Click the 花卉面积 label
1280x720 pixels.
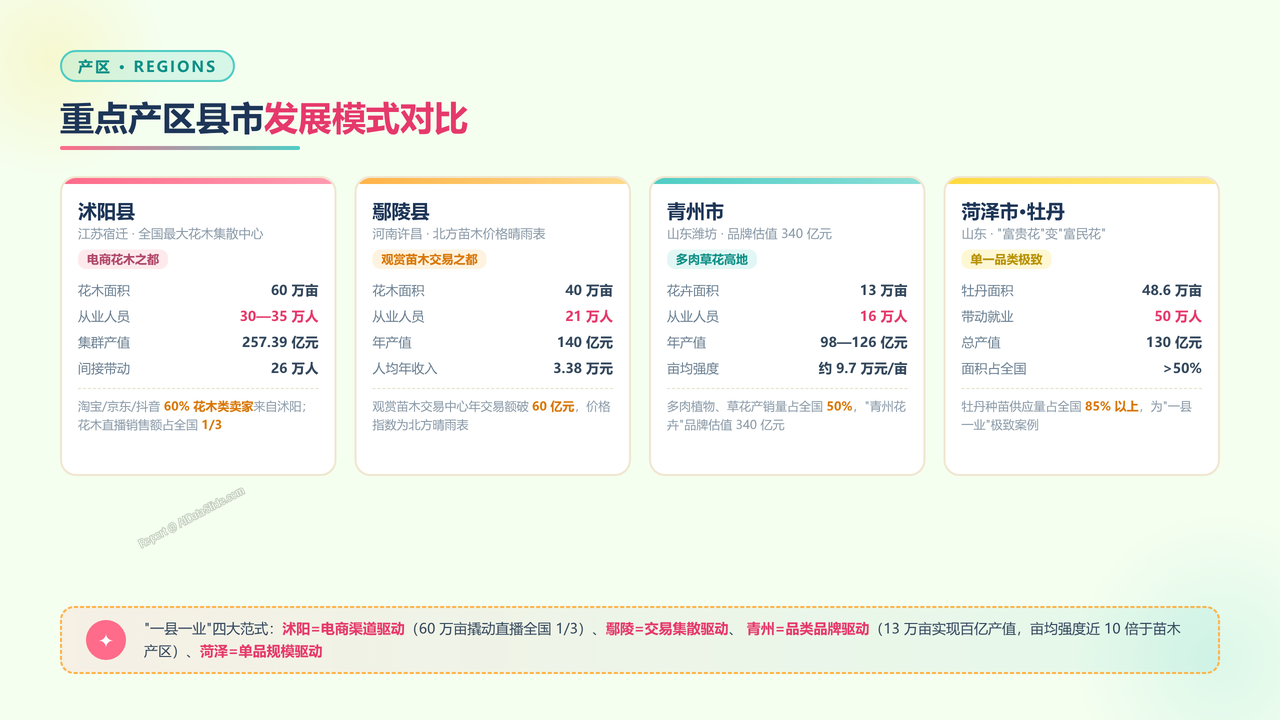693,290
